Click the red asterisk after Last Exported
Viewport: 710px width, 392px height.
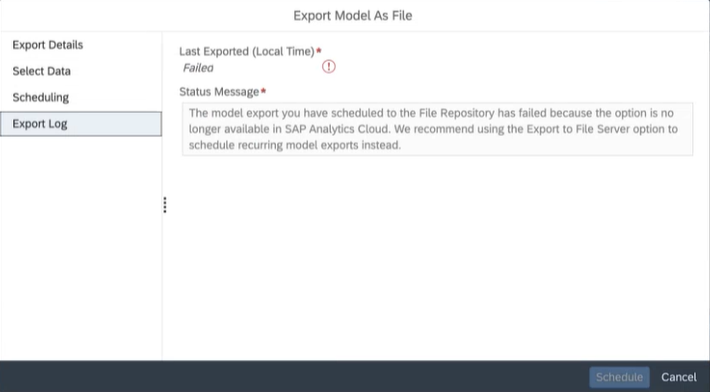(319, 51)
